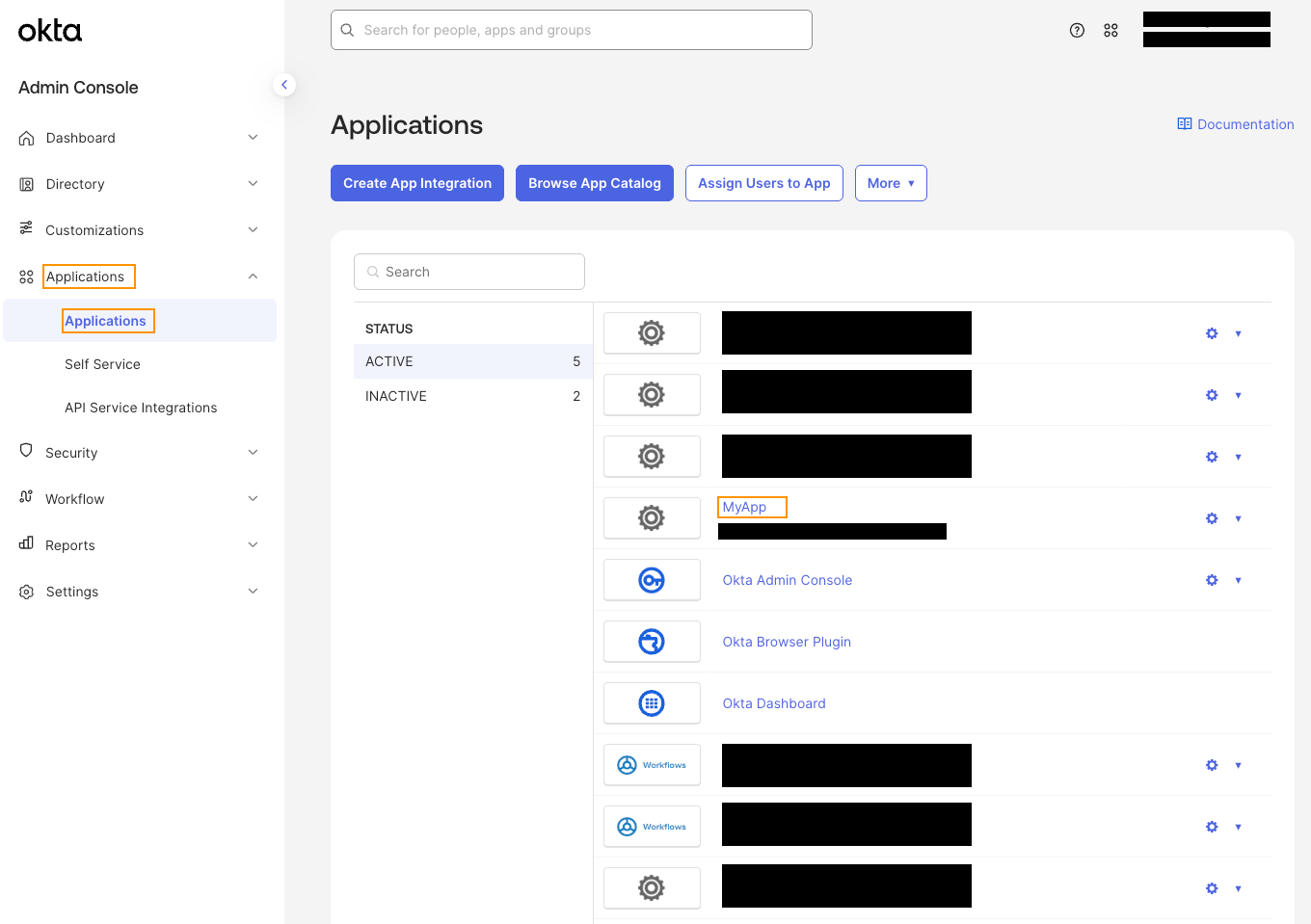This screenshot has height=924, width=1311.
Task: Click the MyApp gear logo thumbnail
Action: pyautogui.click(x=652, y=518)
